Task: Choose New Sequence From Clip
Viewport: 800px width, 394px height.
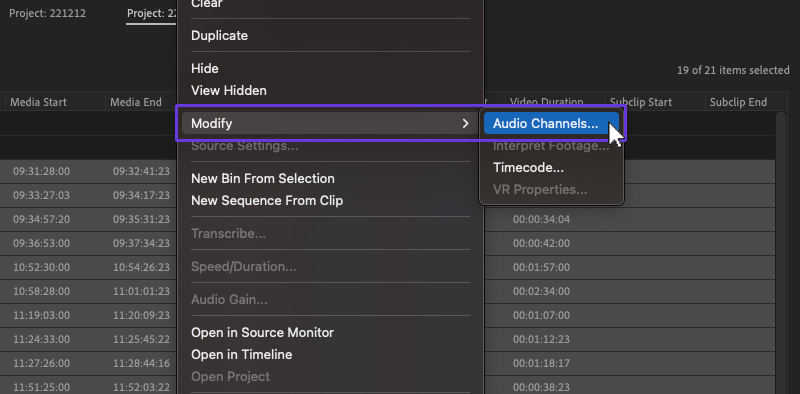Action: pyautogui.click(x=267, y=201)
